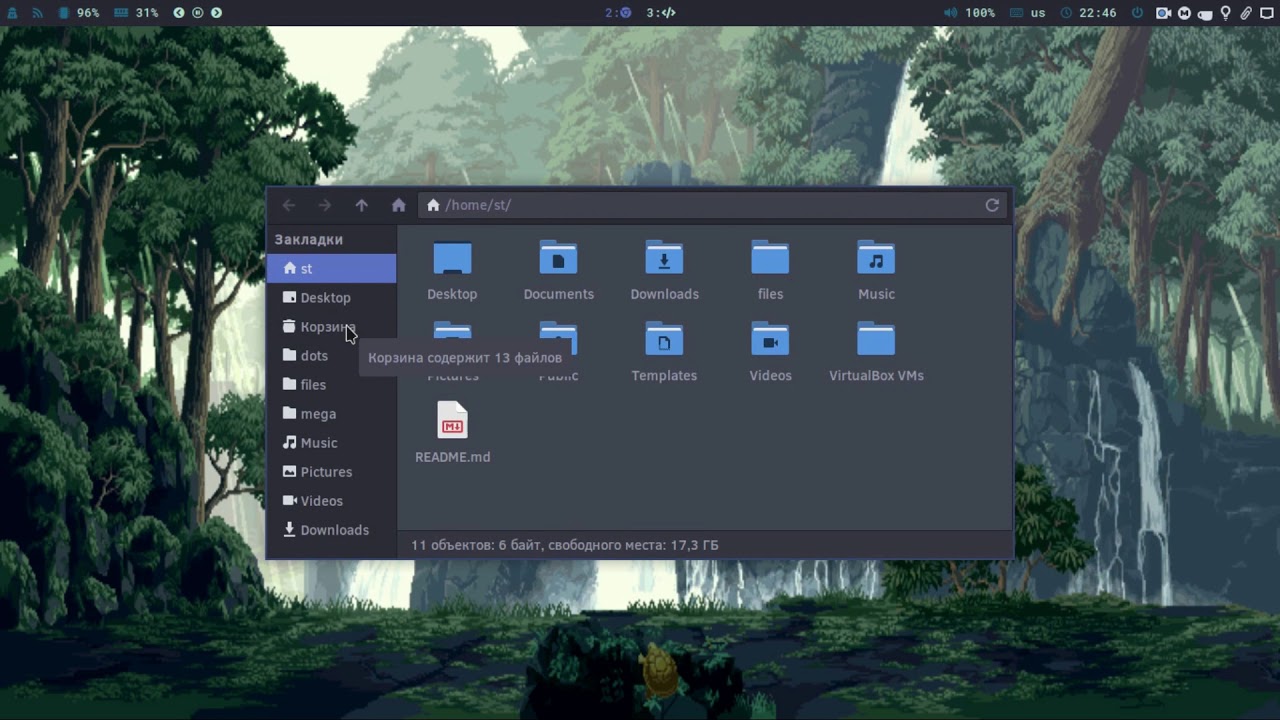Click the volume indicator in top bar
Viewport: 1280px width, 720px height.
coord(969,13)
